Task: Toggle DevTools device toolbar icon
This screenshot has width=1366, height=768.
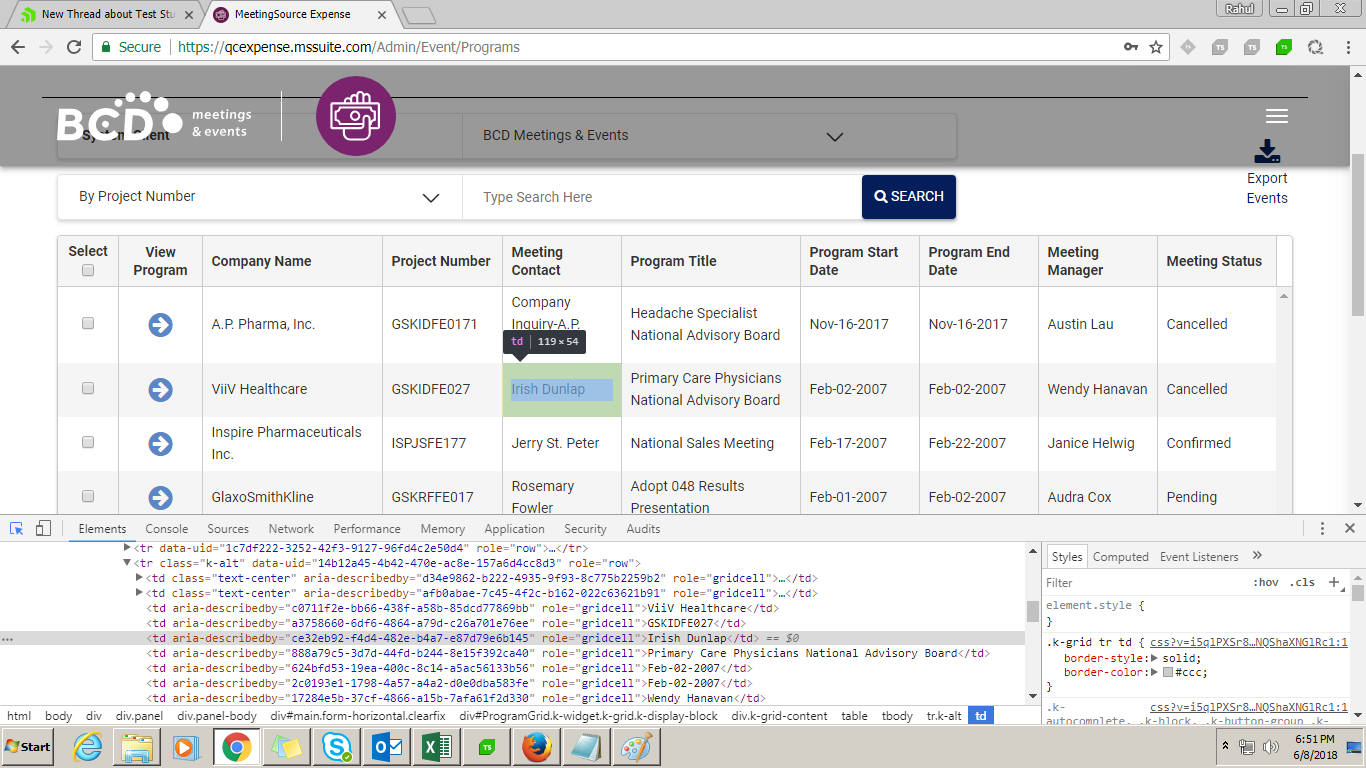Action: (43, 529)
